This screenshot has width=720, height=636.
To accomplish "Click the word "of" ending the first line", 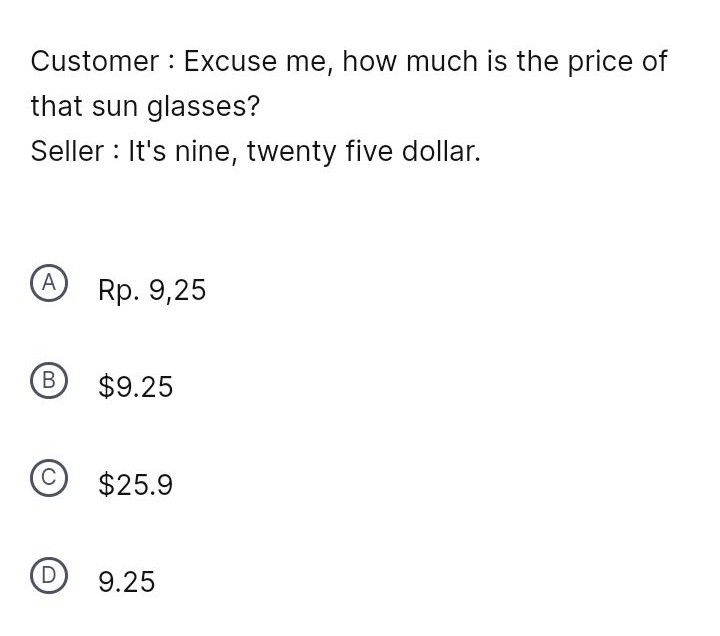I will [654, 61].
